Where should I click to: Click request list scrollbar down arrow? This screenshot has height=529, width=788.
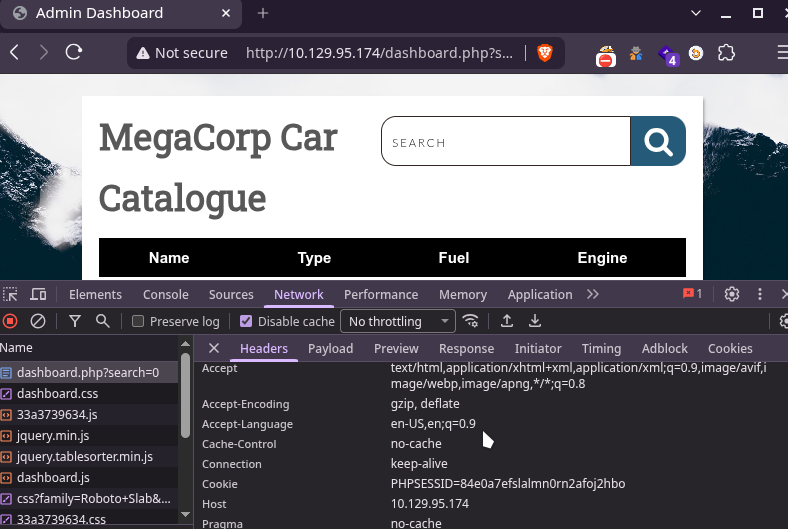coord(185,514)
